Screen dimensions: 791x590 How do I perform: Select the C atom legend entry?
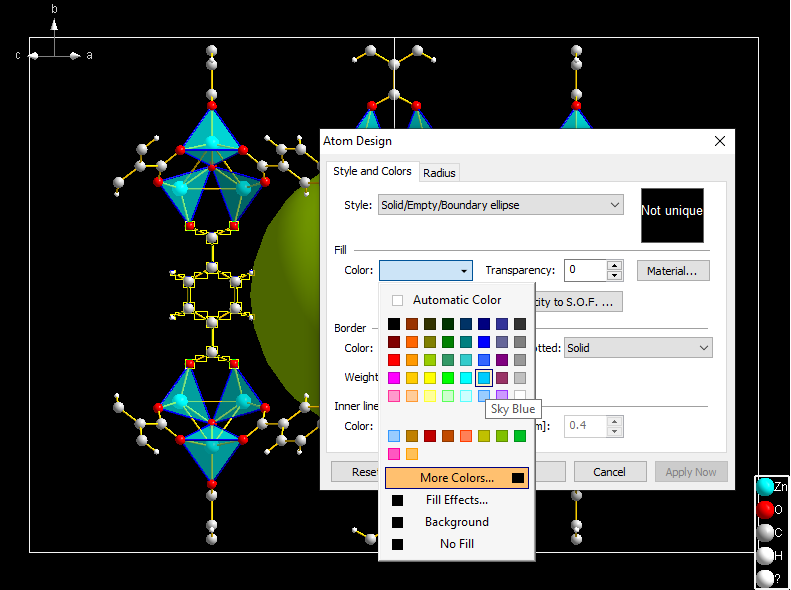pos(765,533)
